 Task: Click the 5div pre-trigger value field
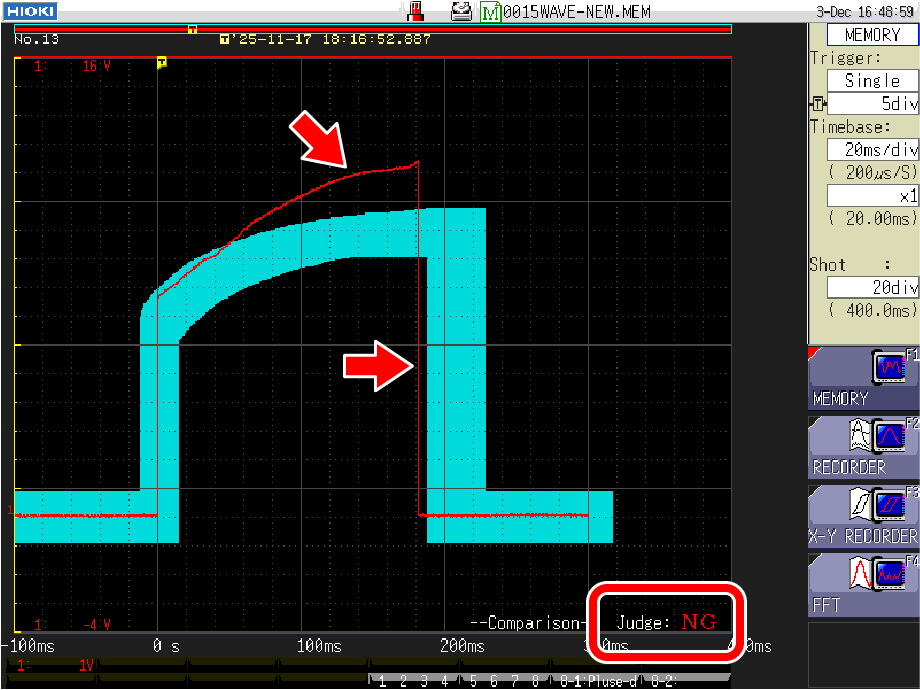point(874,103)
